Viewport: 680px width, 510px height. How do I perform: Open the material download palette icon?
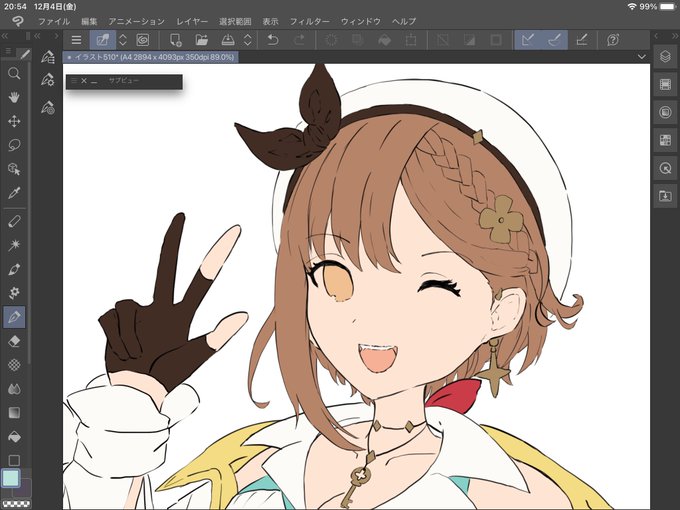coord(665,196)
